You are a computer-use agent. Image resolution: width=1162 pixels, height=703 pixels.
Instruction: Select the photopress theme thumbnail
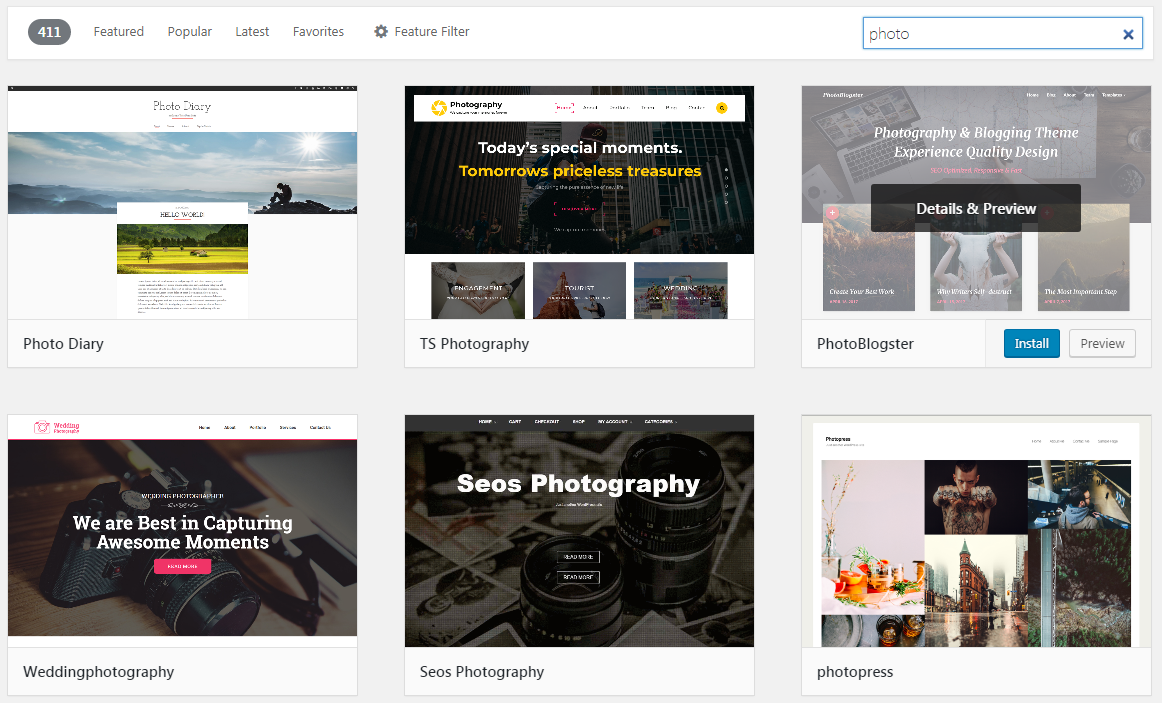(976, 530)
